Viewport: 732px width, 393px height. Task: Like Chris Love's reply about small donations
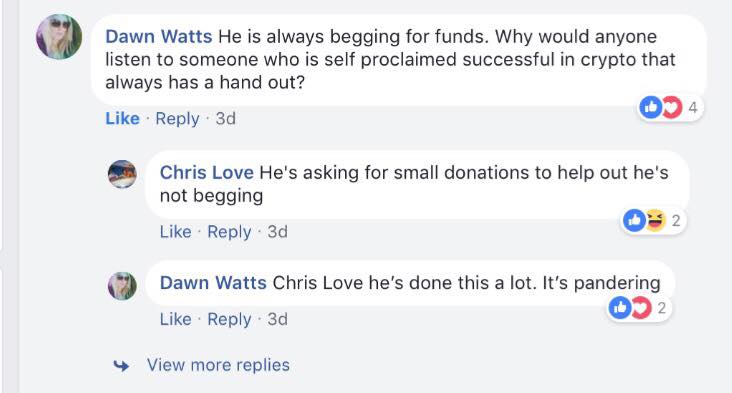click(x=176, y=232)
